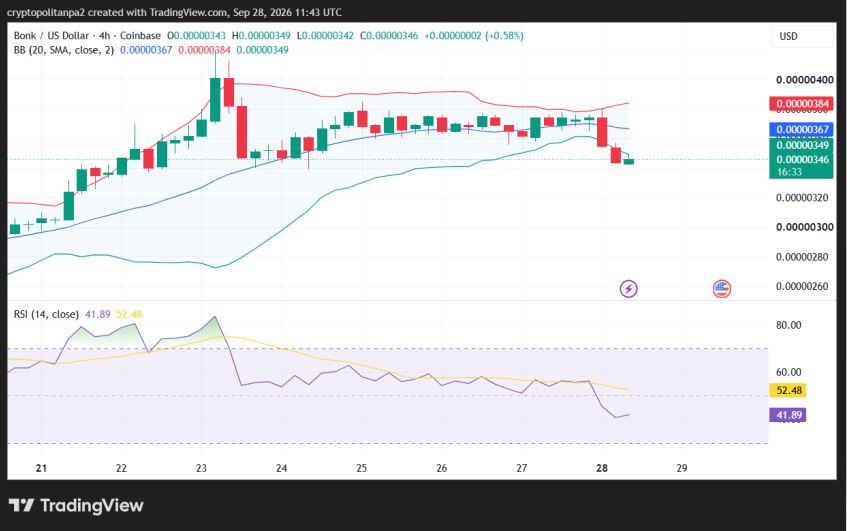Click the US flag economic event icon

click(722, 288)
